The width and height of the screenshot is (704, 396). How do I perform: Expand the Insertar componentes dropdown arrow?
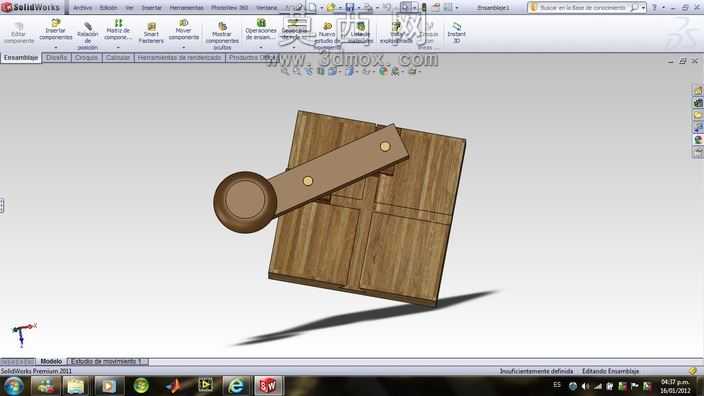click(56, 47)
